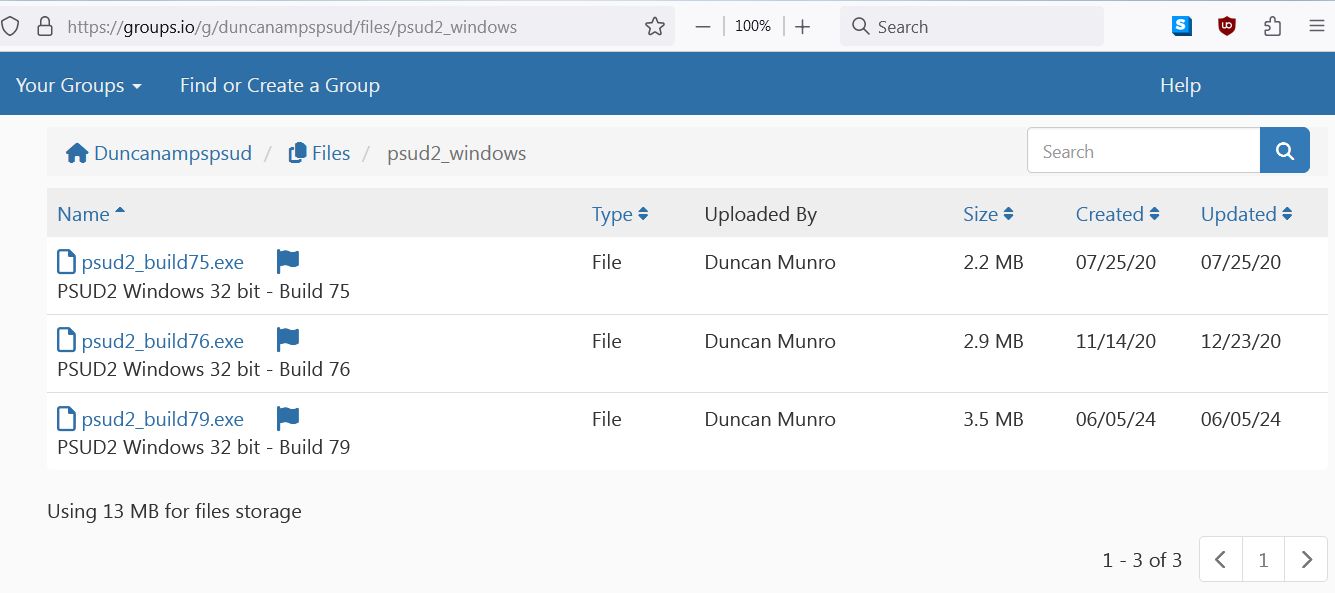Image resolution: width=1335 pixels, height=593 pixels.
Task: Zoom in with the plus icon
Action: (802, 27)
